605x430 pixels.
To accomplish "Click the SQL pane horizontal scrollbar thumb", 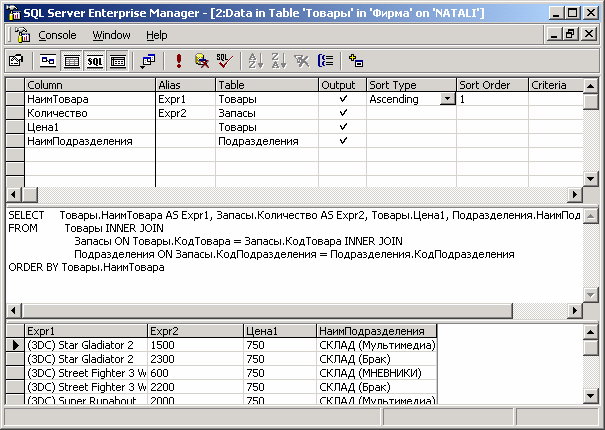I will pos(267,310).
